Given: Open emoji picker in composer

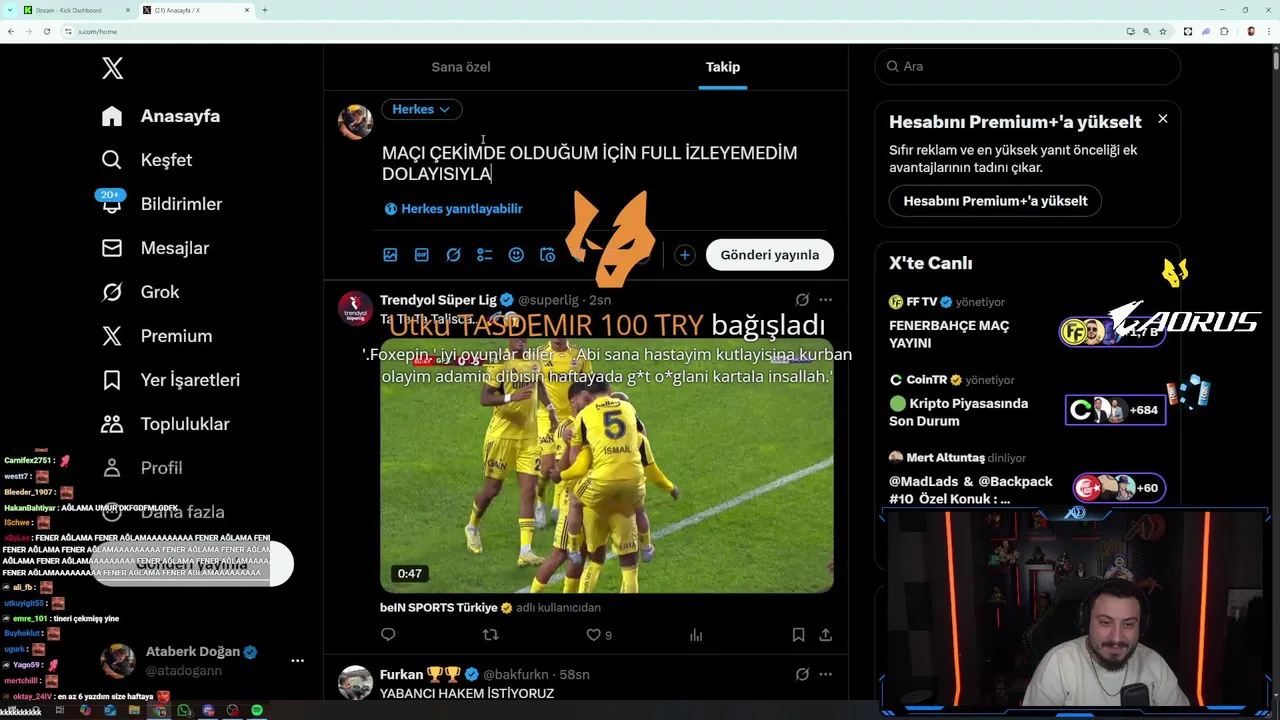Looking at the screenshot, I should pos(516,255).
